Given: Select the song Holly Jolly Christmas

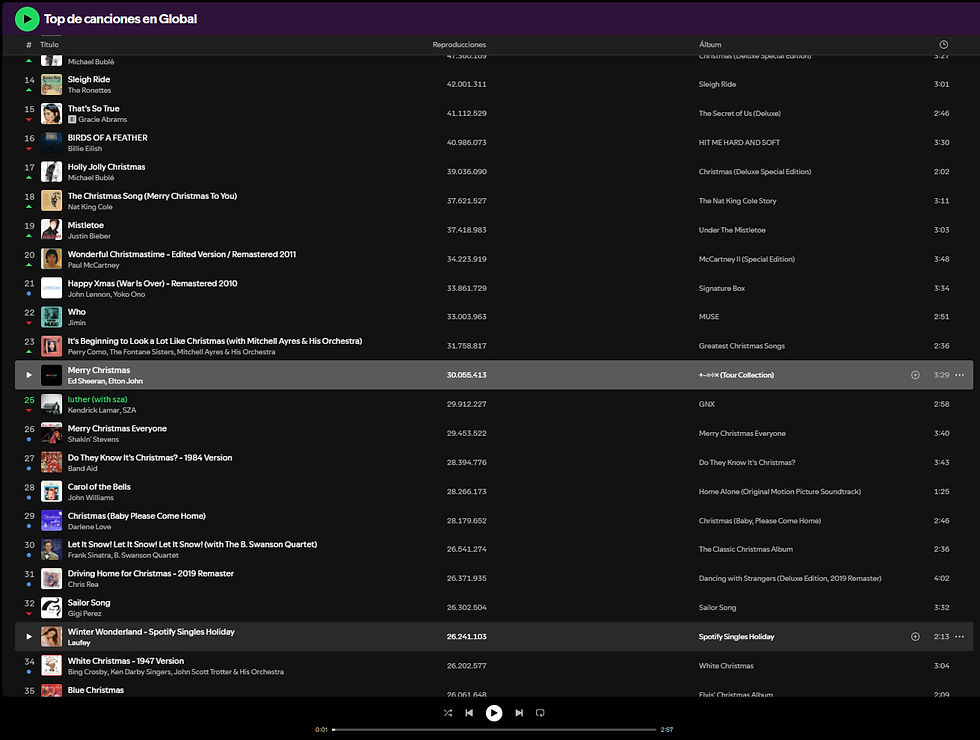Looking at the screenshot, I should click(106, 167).
